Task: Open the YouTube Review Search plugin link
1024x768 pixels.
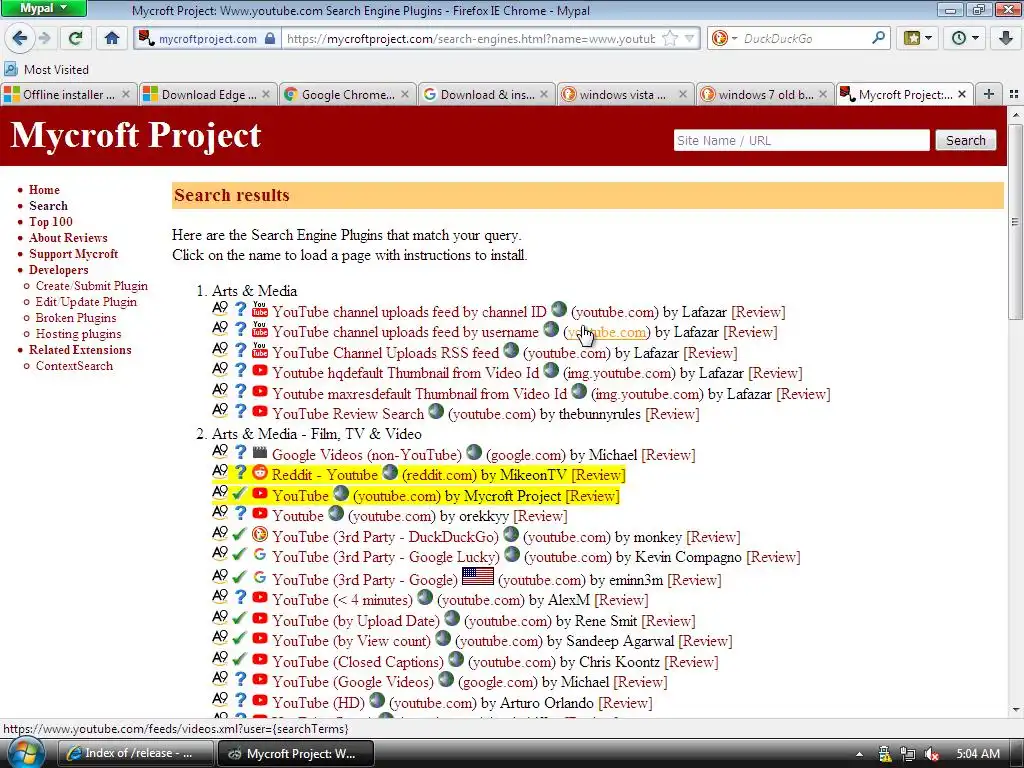Action: tap(348, 414)
